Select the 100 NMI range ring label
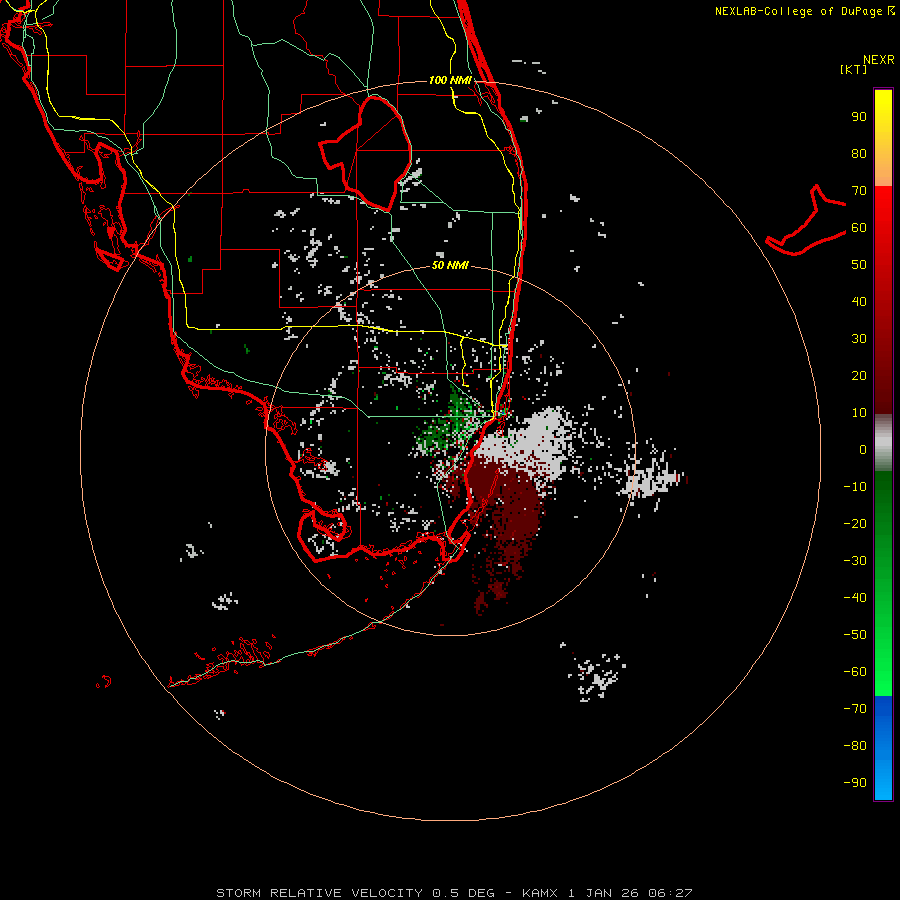 450,80
